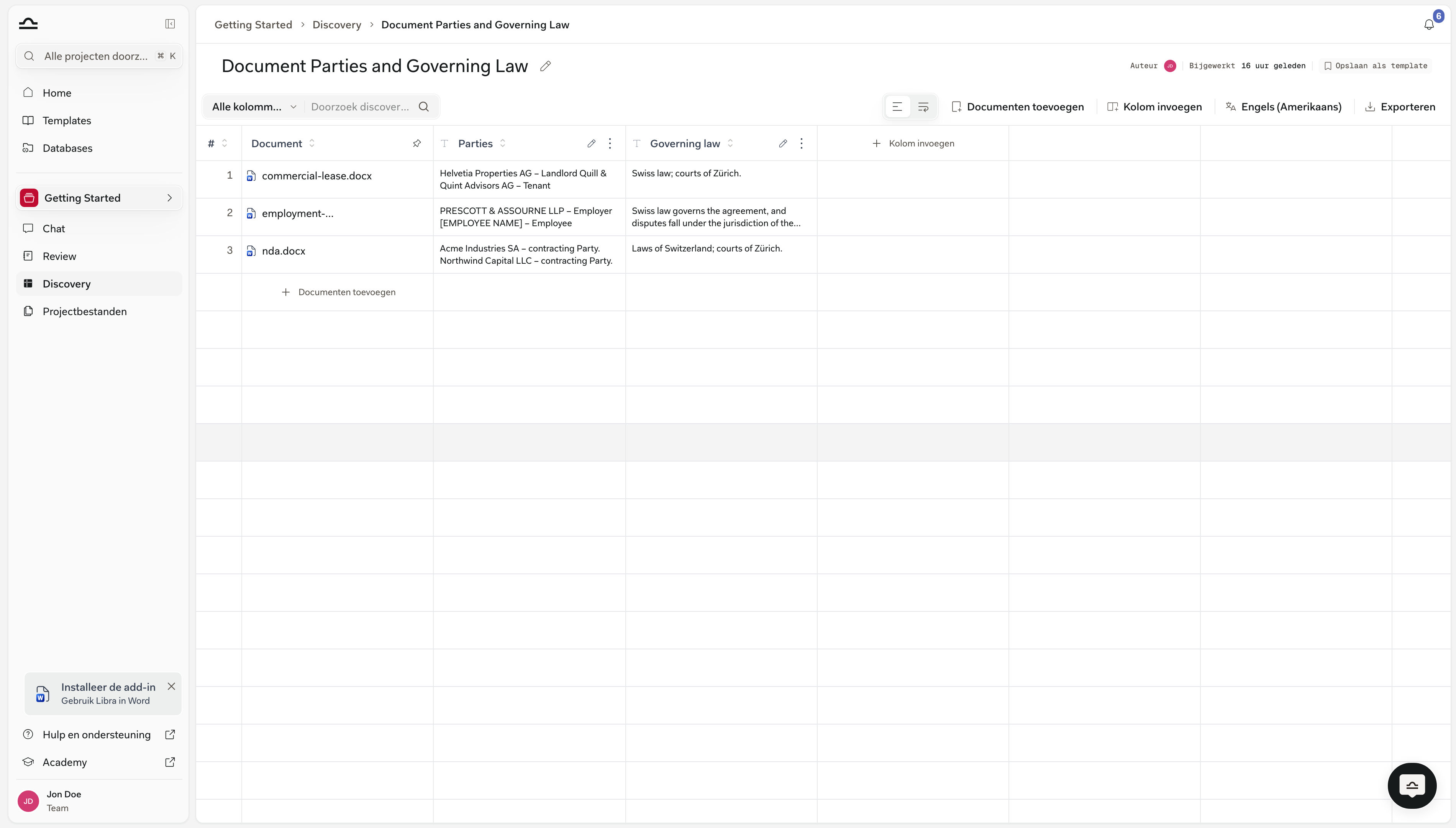Open the Governing law column options menu
This screenshot has height=828, width=1456.
[x=801, y=143]
